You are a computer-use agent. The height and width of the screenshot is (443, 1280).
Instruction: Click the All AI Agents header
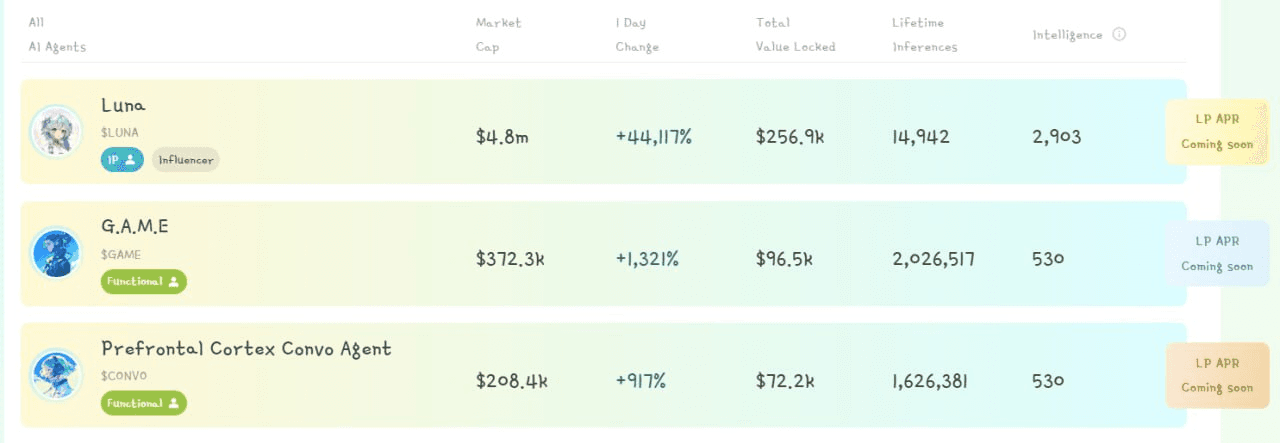click(x=57, y=35)
